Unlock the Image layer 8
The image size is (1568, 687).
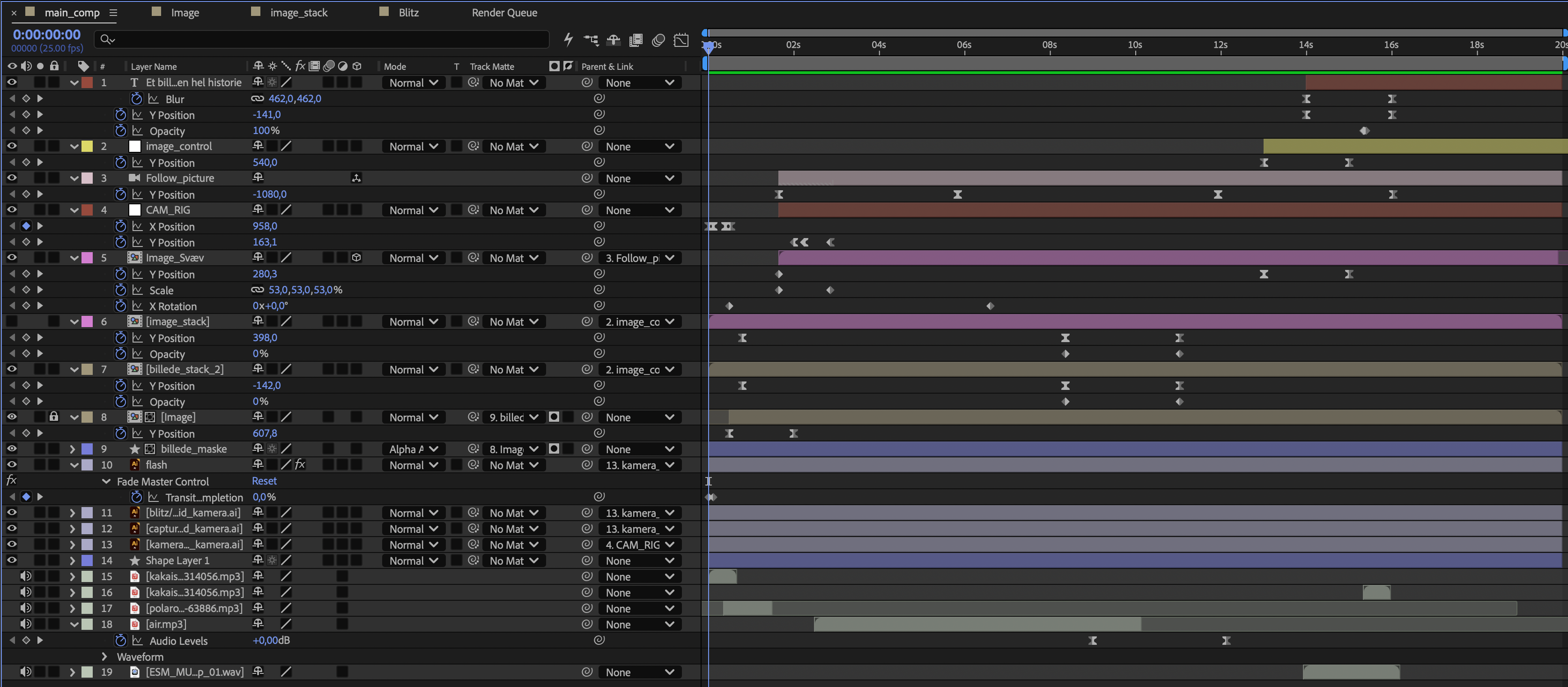coord(54,417)
